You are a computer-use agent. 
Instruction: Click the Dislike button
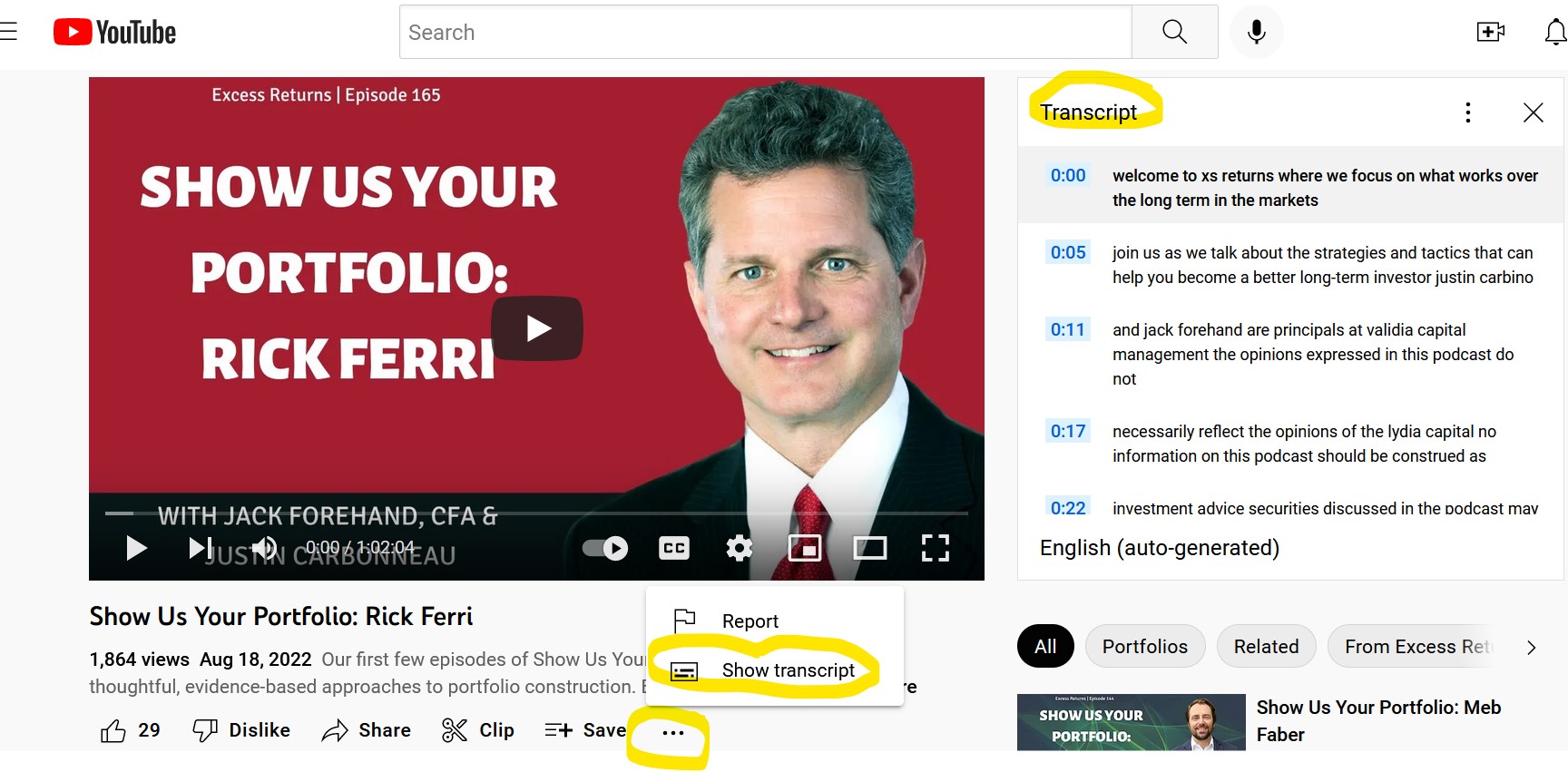(241, 730)
